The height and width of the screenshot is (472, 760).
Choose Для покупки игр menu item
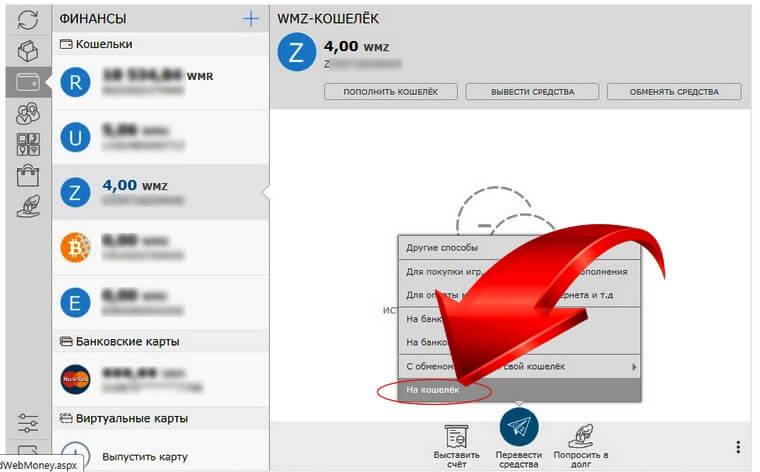(x=519, y=272)
